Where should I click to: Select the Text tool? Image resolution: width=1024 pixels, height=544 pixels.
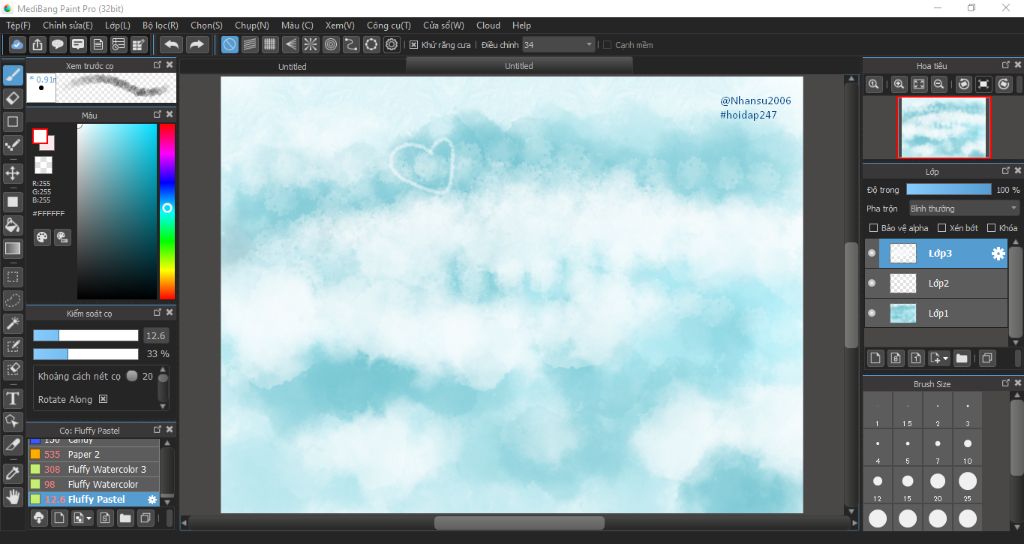coord(12,398)
